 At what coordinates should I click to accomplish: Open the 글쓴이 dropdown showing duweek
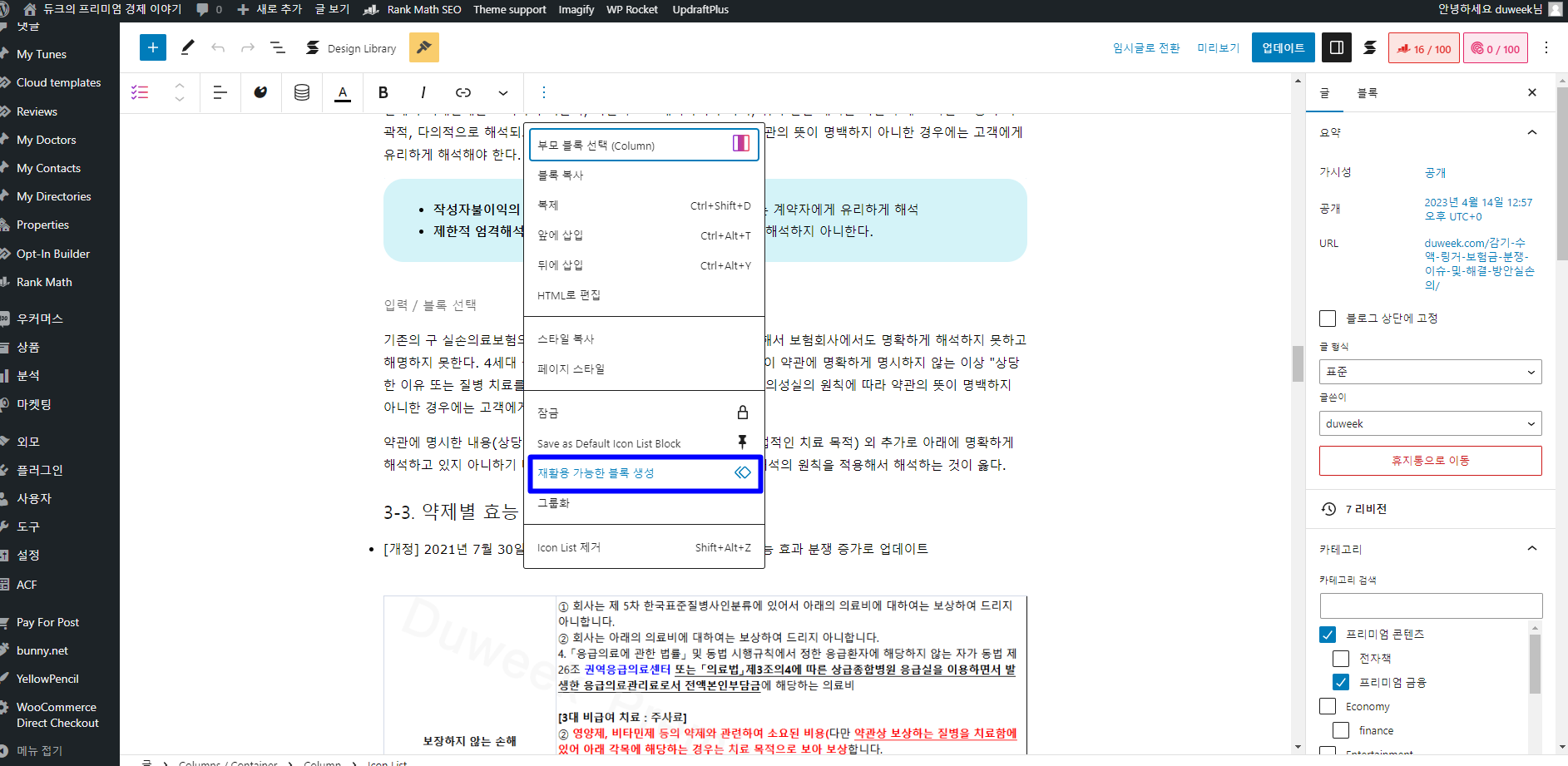(x=1431, y=423)
